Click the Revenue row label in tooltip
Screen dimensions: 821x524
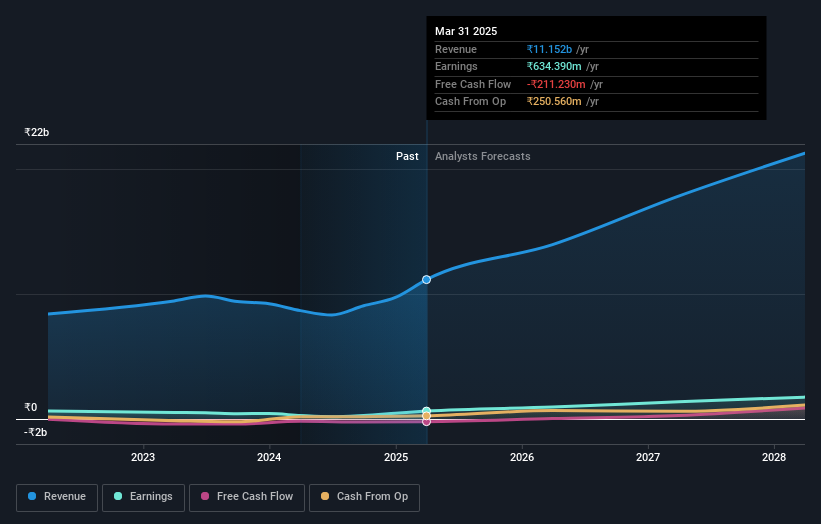(456, 49)
